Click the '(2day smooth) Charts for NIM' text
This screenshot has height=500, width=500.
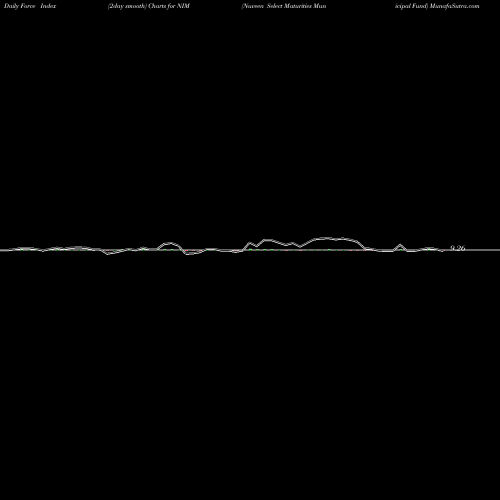[149, 6]
